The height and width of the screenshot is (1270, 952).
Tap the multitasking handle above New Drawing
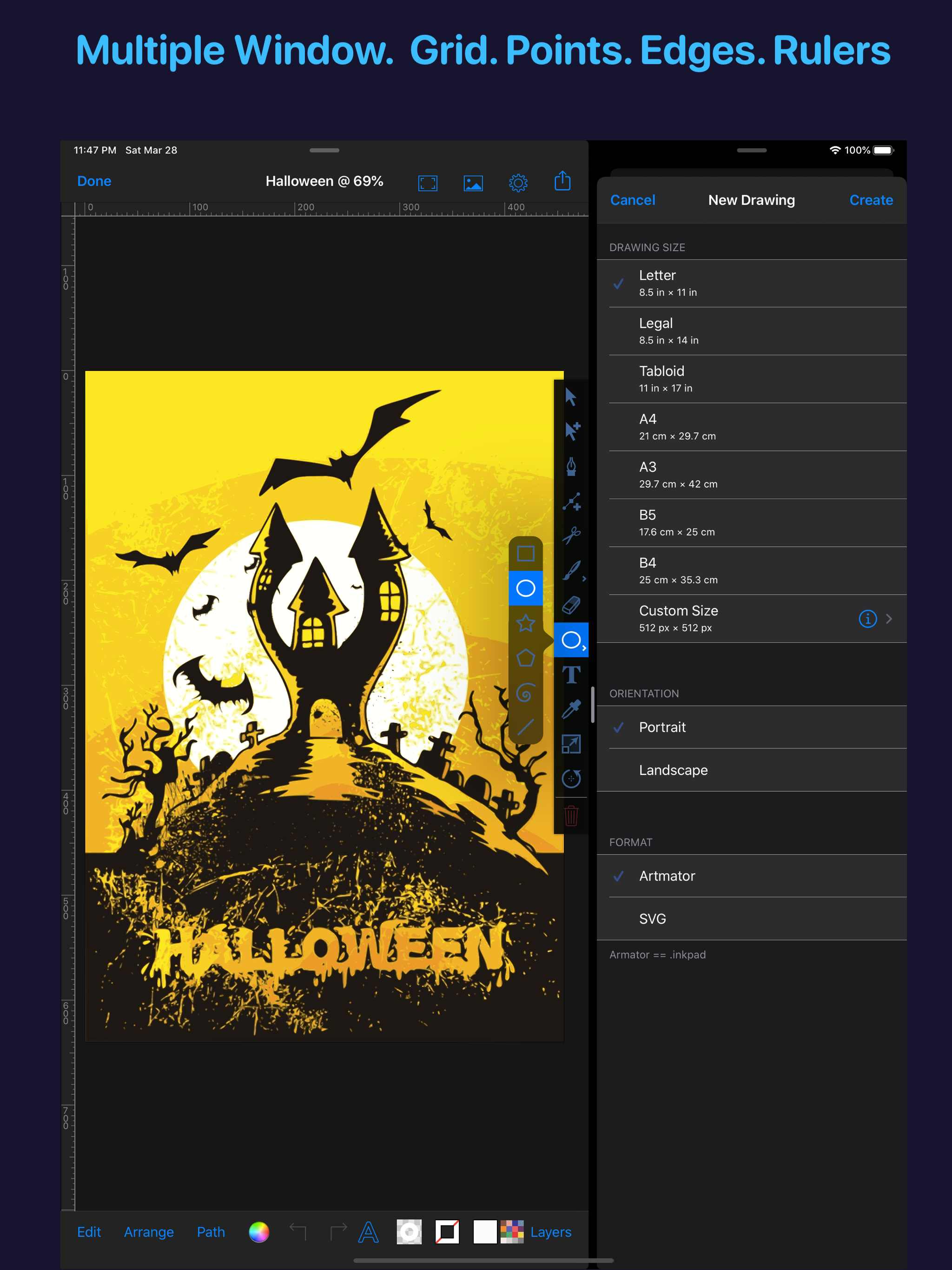(752, 151)
